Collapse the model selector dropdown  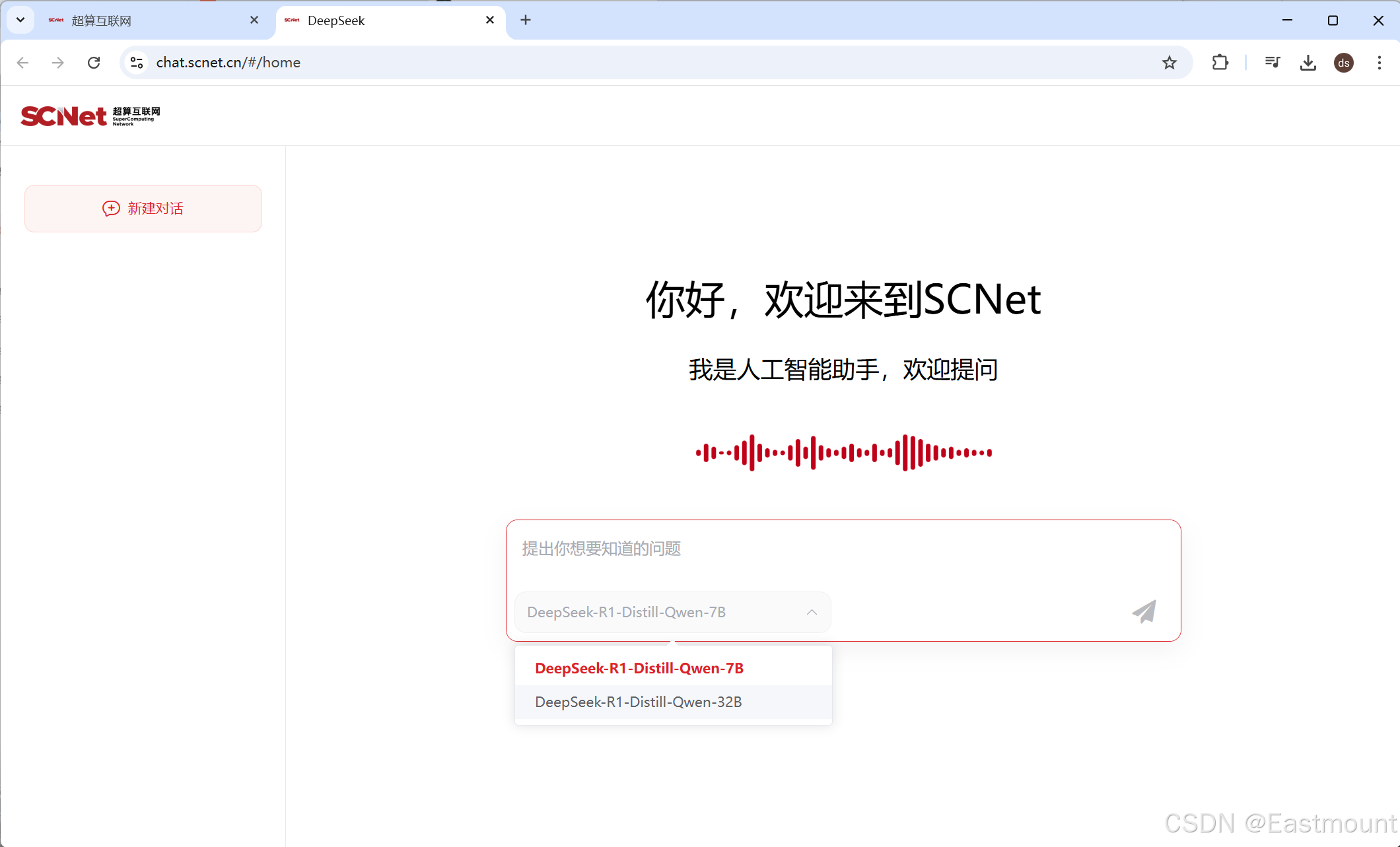coord(812,612)
